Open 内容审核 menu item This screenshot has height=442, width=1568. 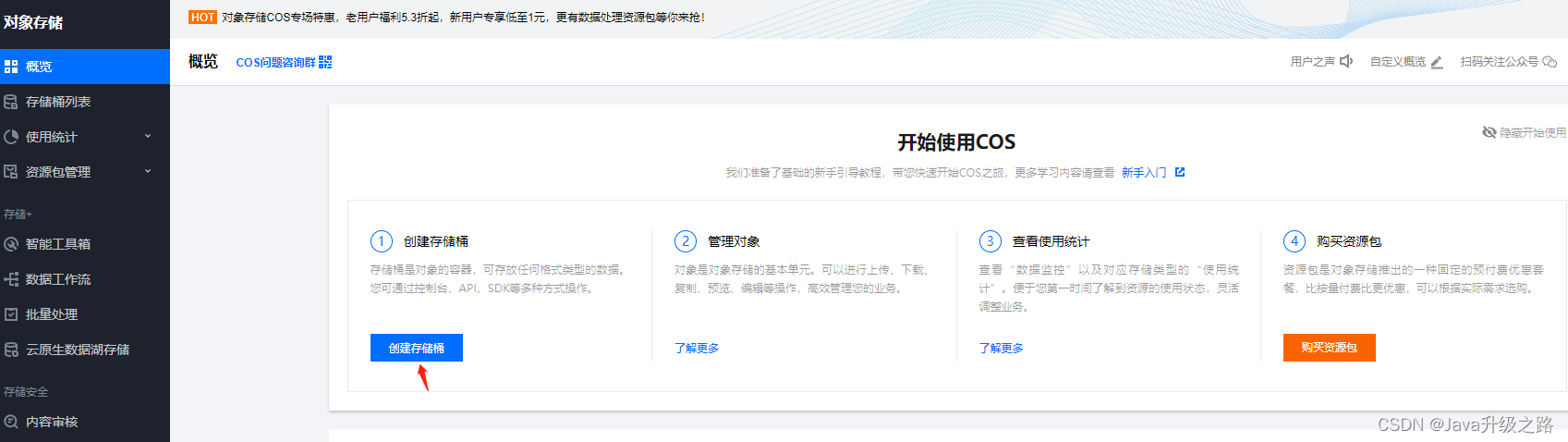[x=85, y=422]
